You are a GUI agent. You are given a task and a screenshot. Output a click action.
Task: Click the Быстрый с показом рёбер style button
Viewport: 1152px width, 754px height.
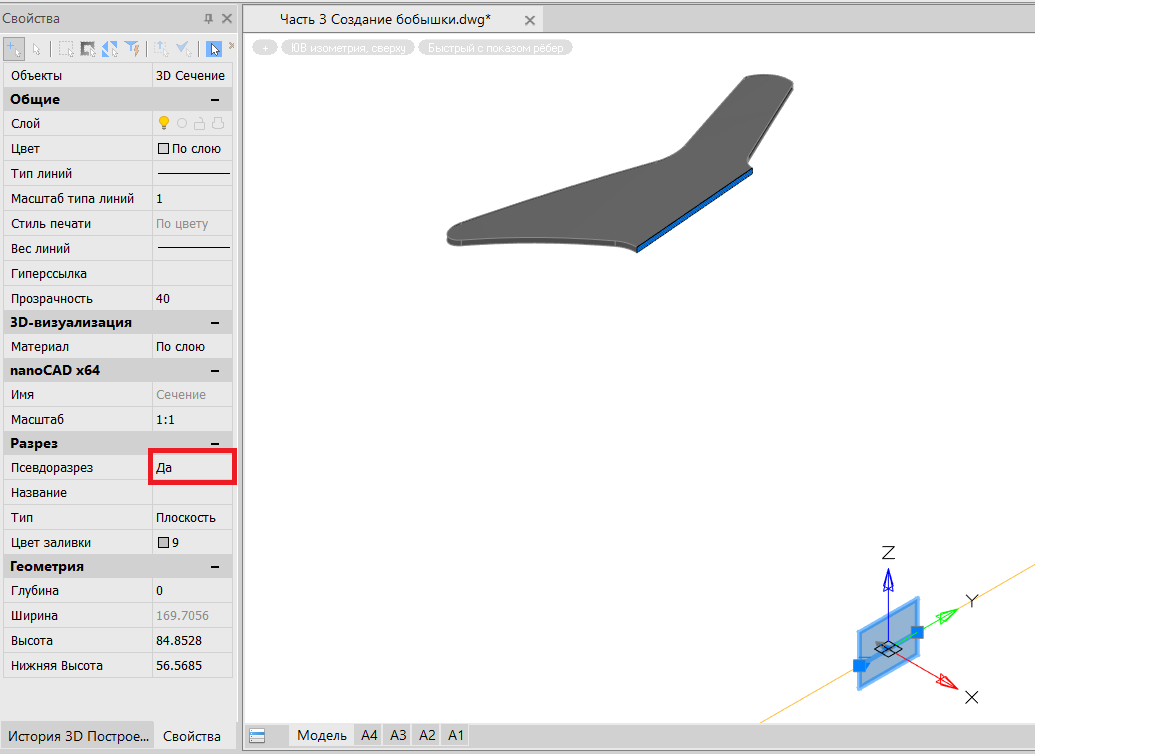point(495,47)
